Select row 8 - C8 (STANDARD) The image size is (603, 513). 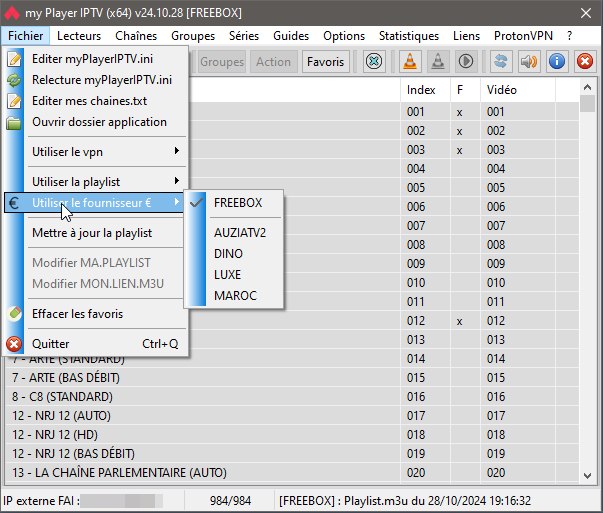292,396
